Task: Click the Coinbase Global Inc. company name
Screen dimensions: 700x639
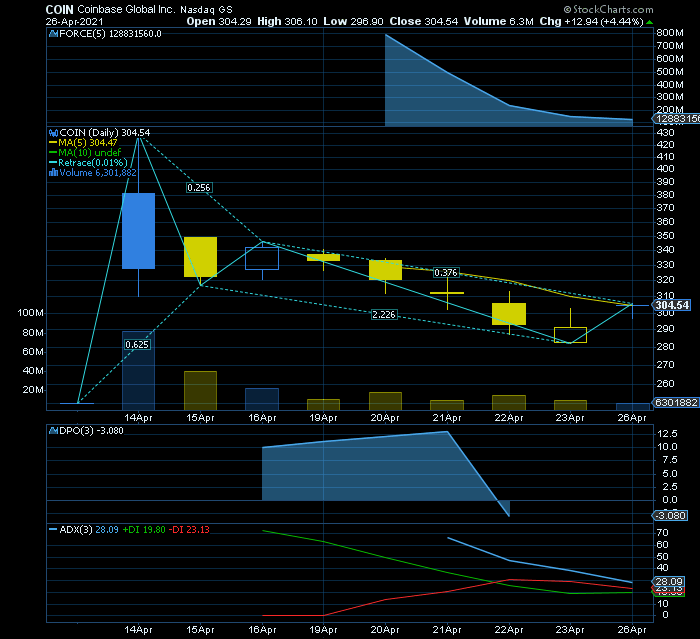Action: click(126, 9)
